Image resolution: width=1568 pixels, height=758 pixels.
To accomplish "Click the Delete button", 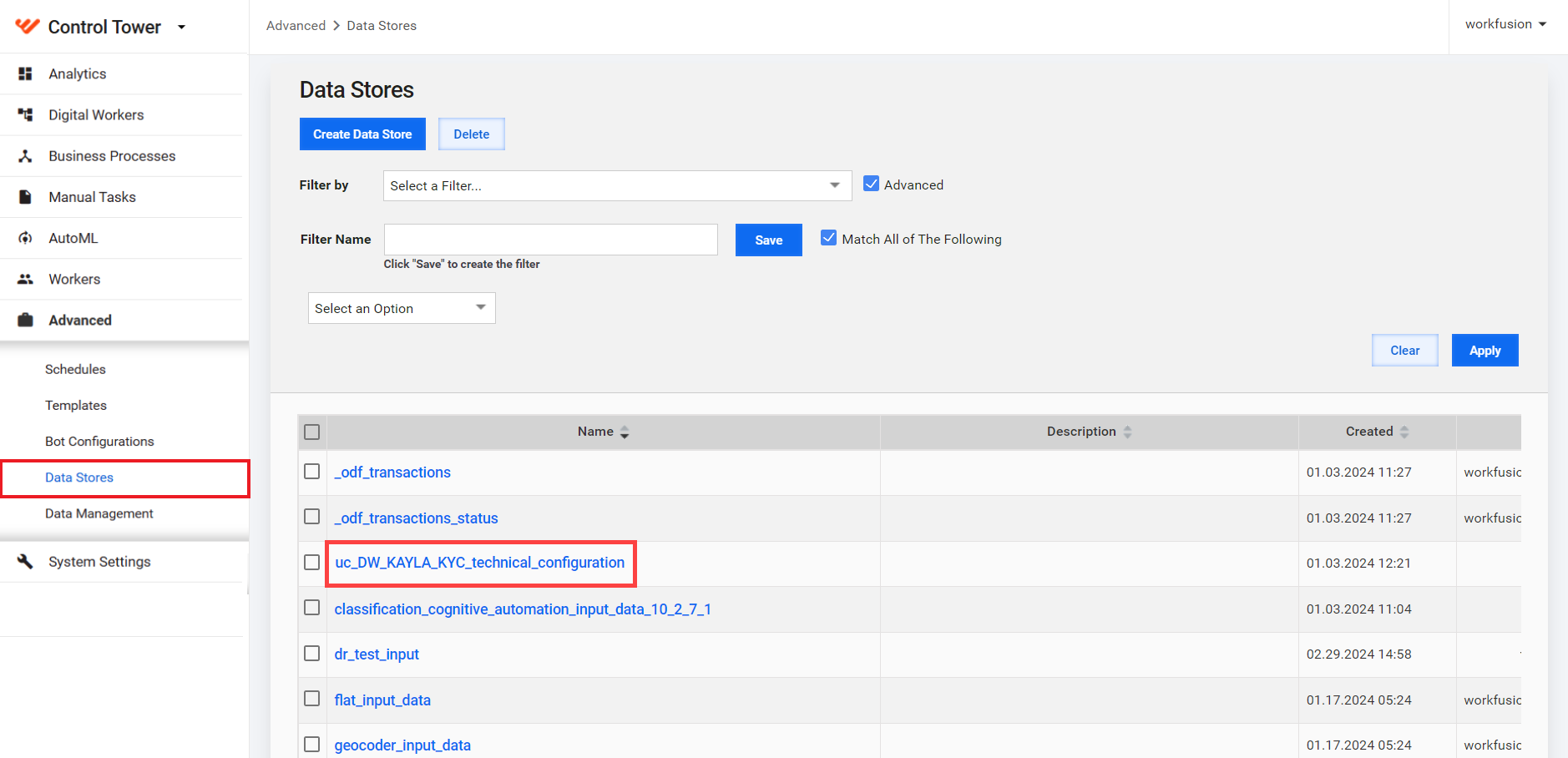I will (x=472, y=134).
